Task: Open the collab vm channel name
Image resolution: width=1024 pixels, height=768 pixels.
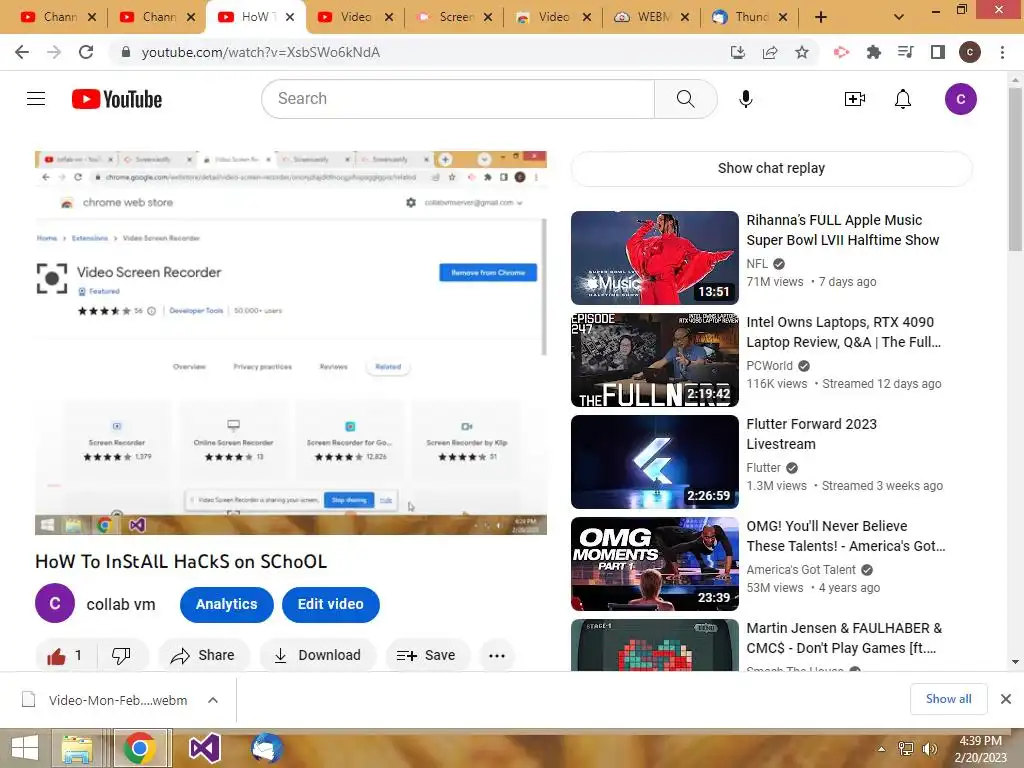Action: [x=121, y=604]
